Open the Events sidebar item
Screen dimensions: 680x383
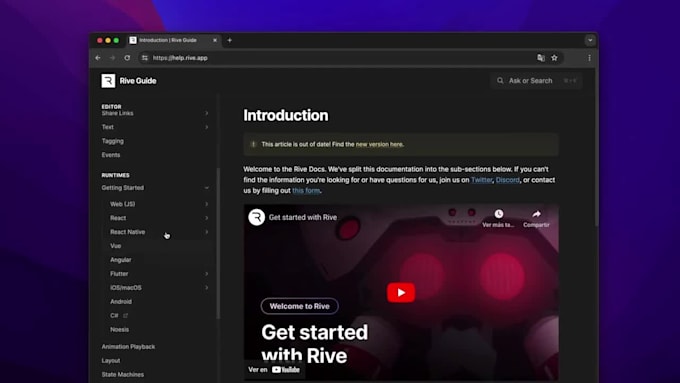tap(111, 155)
